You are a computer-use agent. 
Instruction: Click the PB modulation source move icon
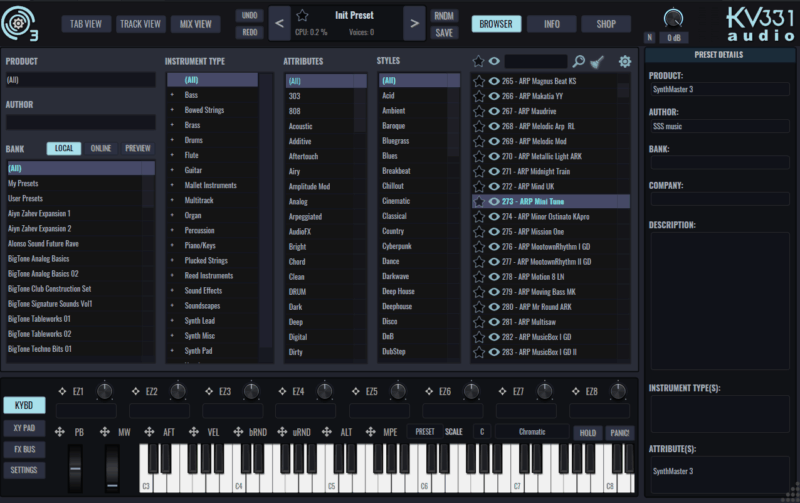tap(60, 432)
